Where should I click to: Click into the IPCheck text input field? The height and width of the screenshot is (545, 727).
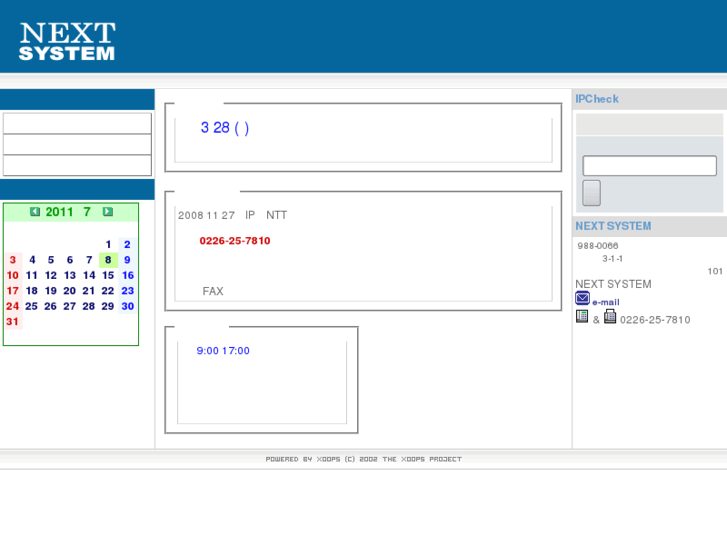(649, 166)
